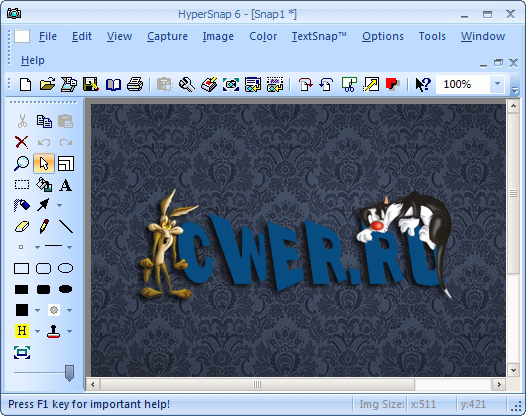Open the TextSnap menu
The width and height of the screenshot is (526, 416).
tap(319, 36)
